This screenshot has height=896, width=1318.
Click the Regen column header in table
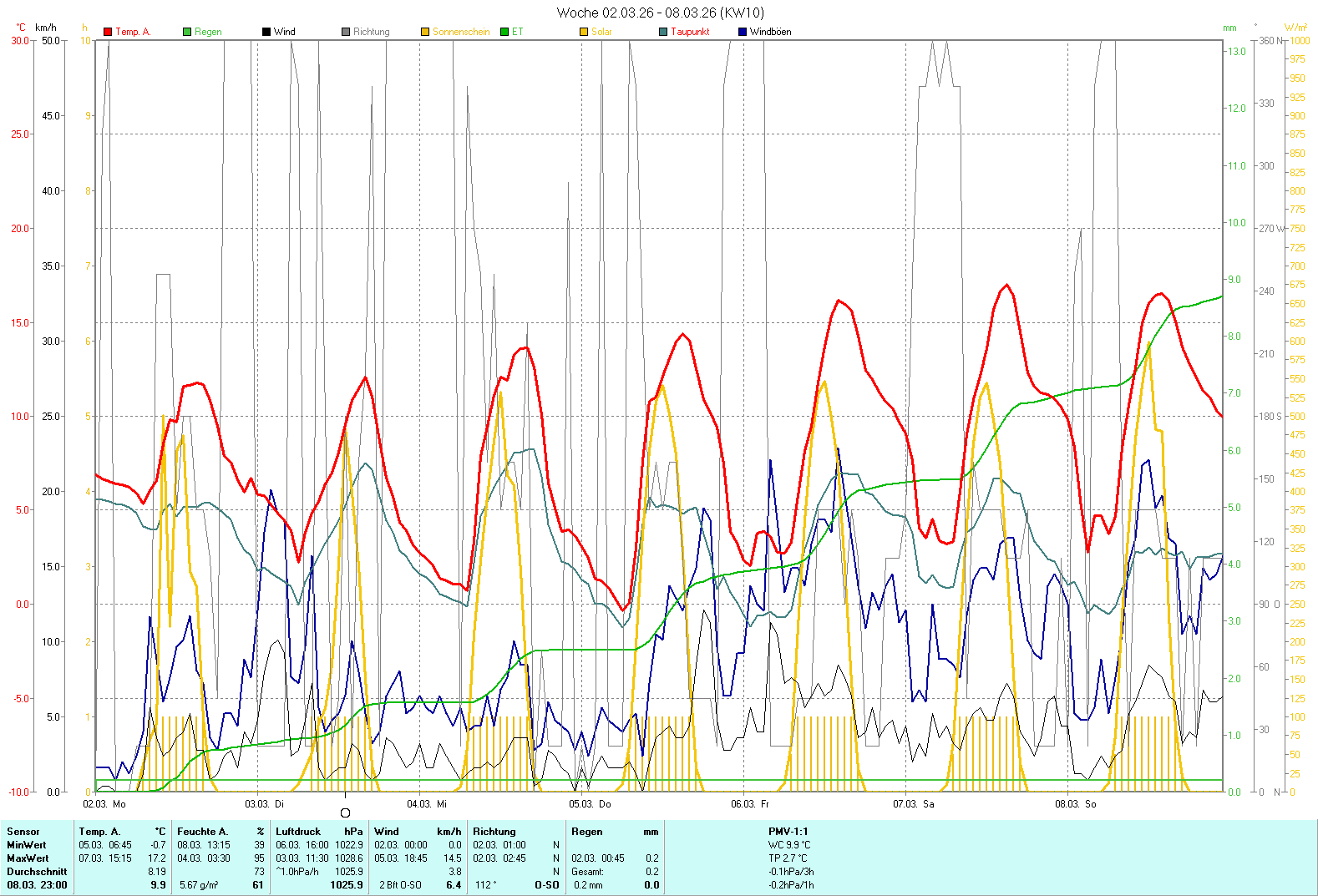(587, 832)
